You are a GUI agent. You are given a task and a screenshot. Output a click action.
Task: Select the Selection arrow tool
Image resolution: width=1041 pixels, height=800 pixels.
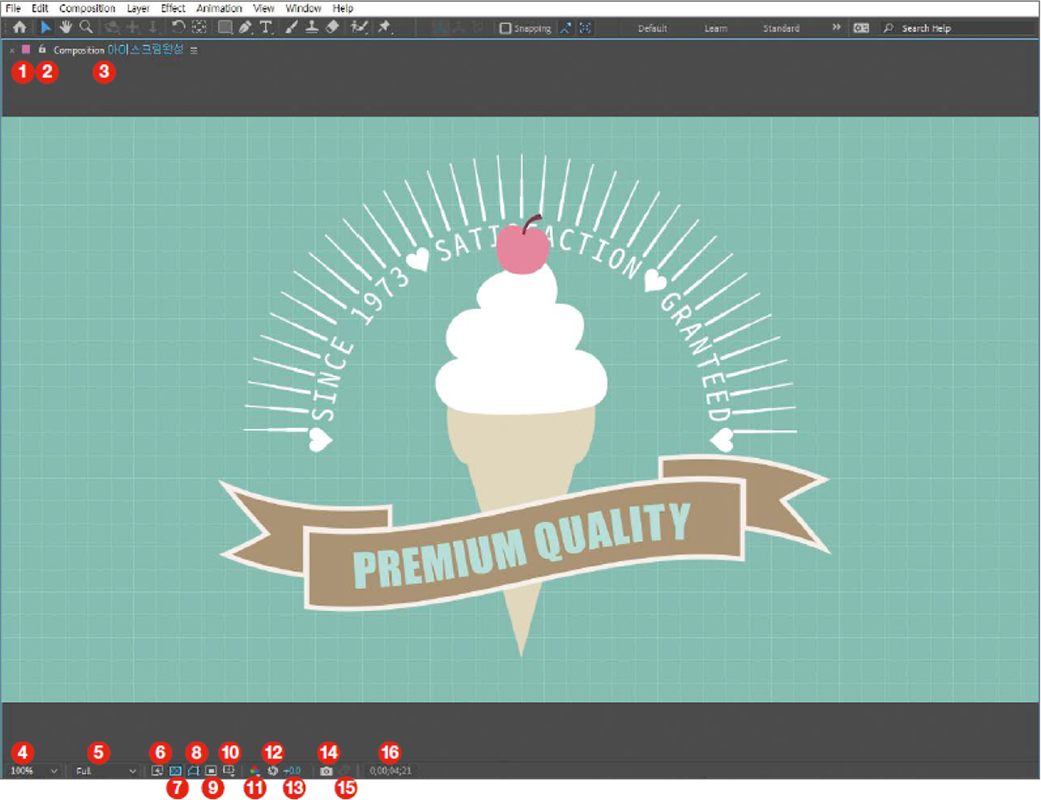tap(45, 27)
